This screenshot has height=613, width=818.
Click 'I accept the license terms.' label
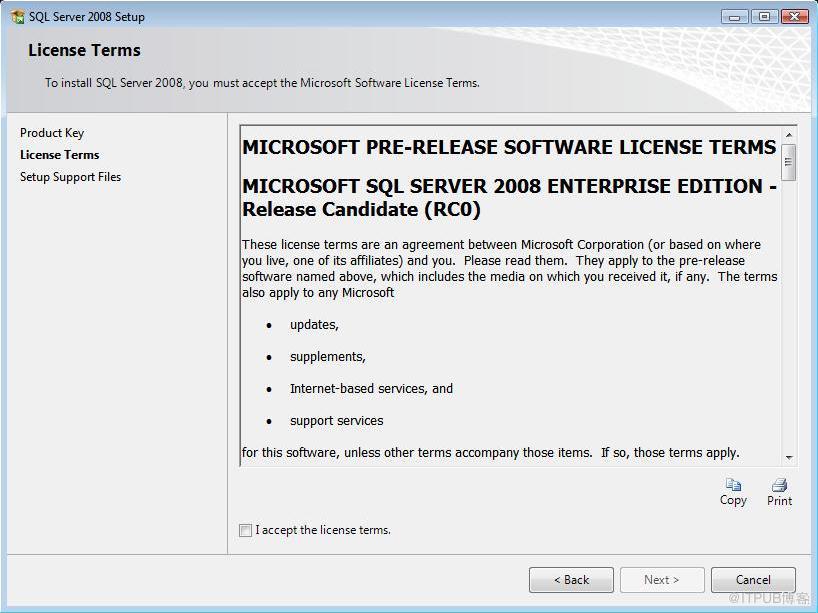tap(323, 530)
